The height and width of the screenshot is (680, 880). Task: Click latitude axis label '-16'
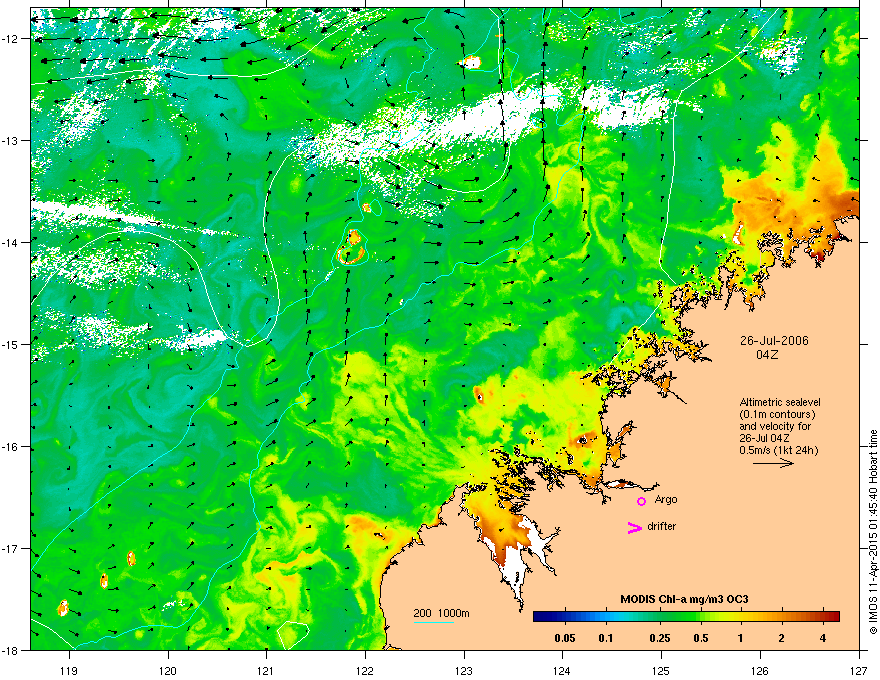click(10, 447)
